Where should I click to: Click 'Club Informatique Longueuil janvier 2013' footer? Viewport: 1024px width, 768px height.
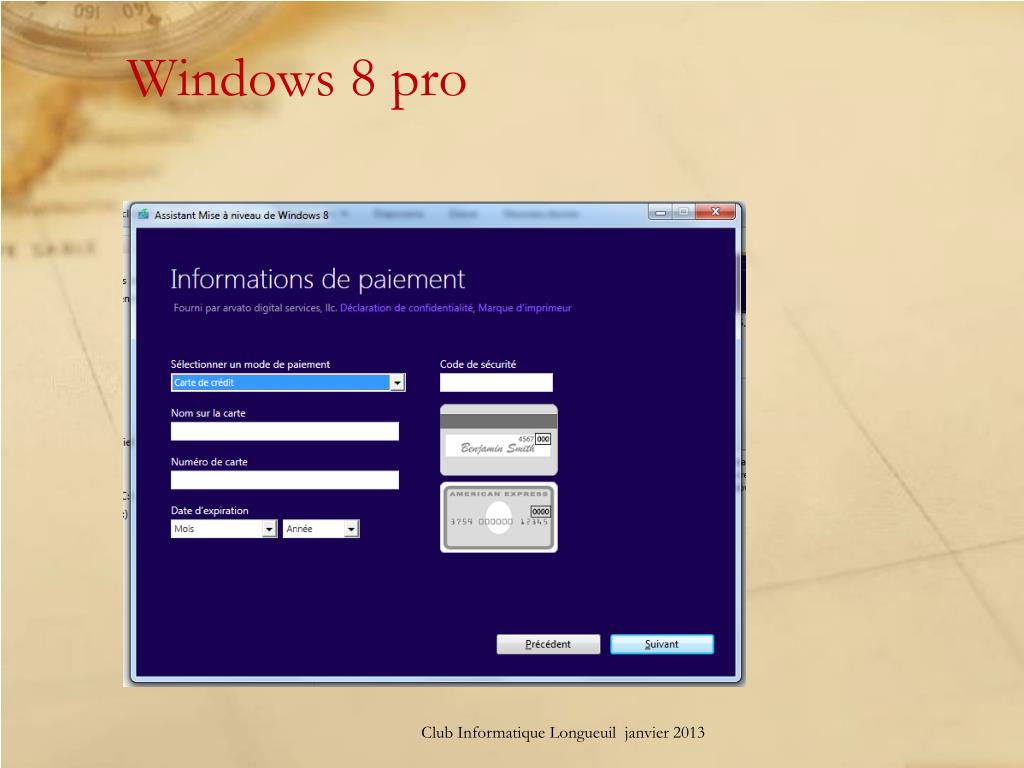[x=562, y=733]
